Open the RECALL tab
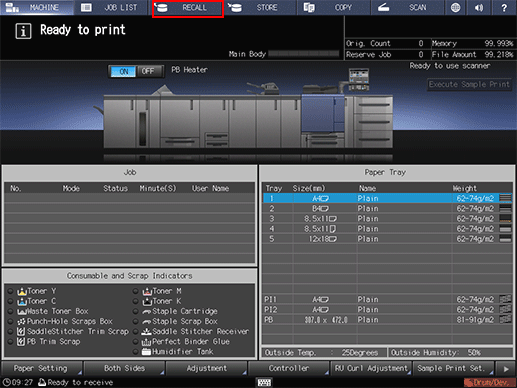The height and width of the screenshot is (388, 517). coord(188,8)
